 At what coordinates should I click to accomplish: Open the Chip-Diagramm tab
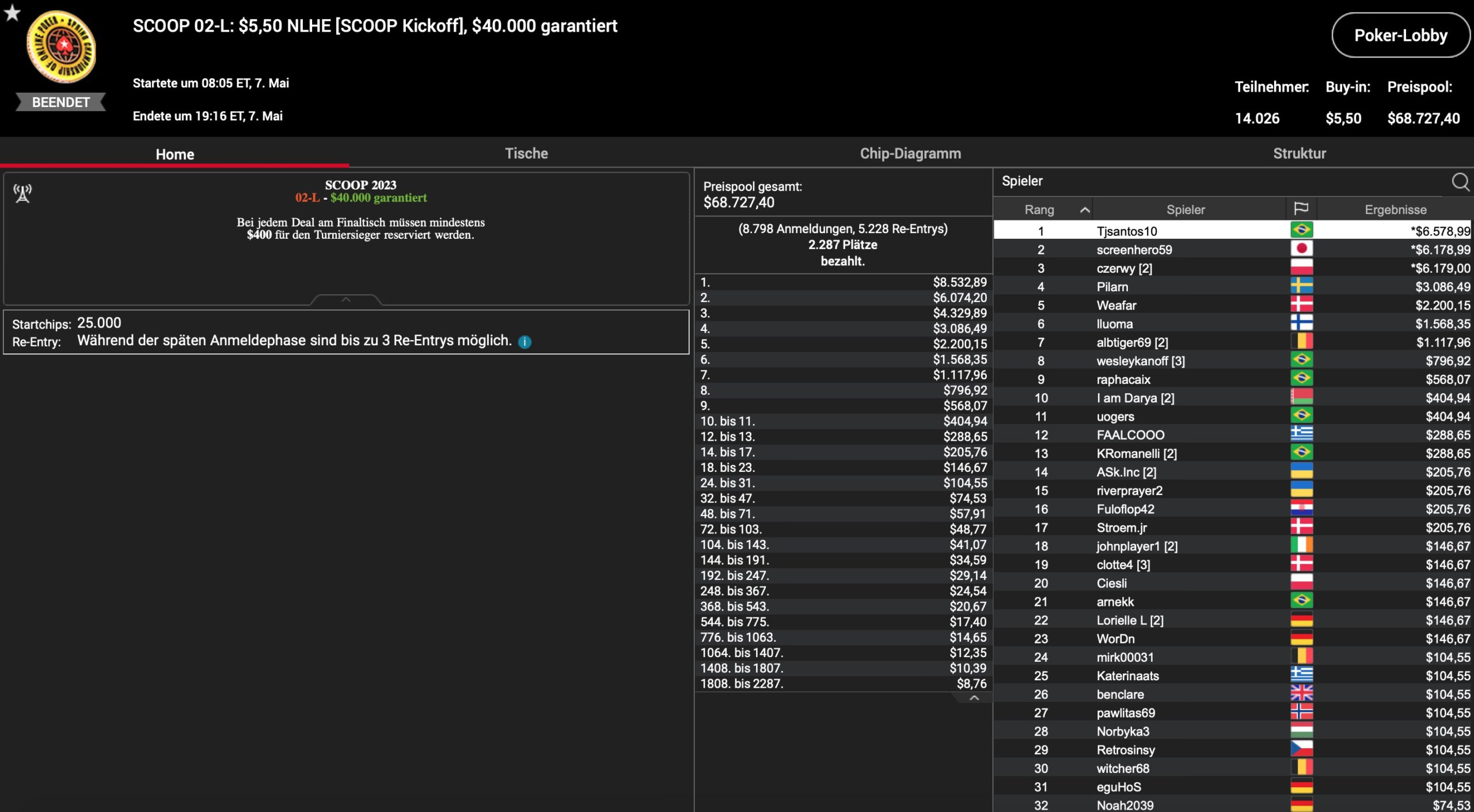point(910,153)
